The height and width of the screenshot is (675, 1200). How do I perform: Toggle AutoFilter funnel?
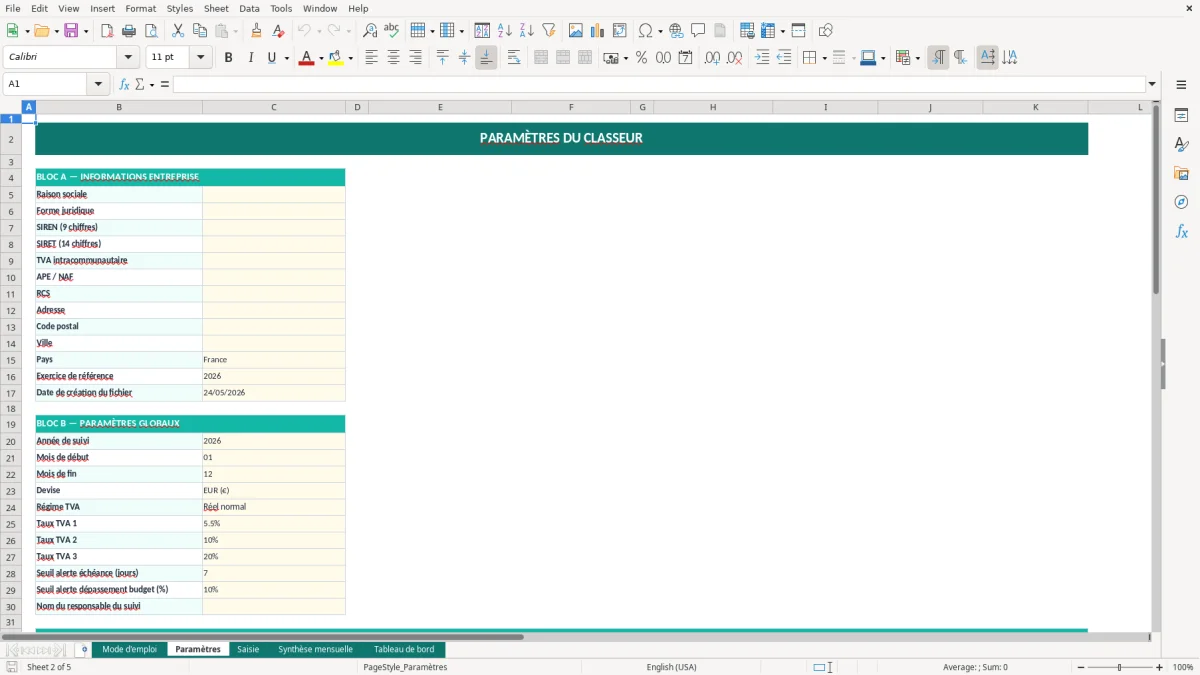[548, 31]
